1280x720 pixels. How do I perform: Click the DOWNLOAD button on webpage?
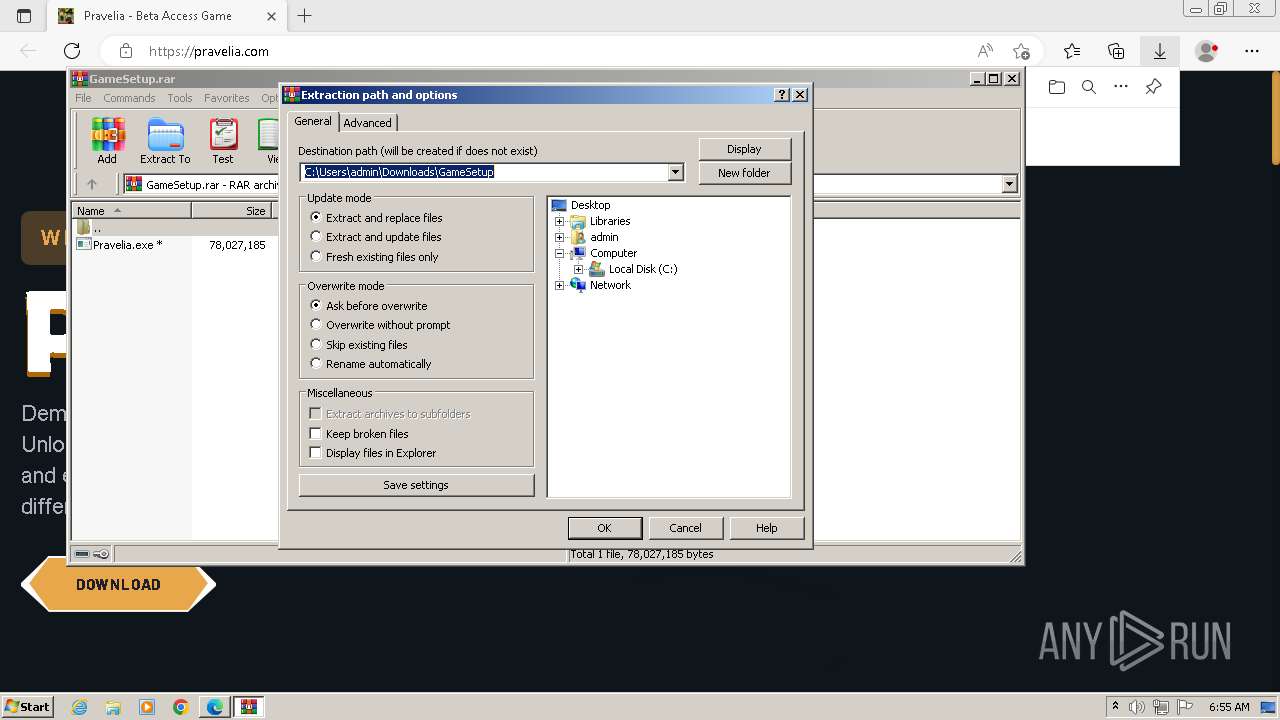118,584
